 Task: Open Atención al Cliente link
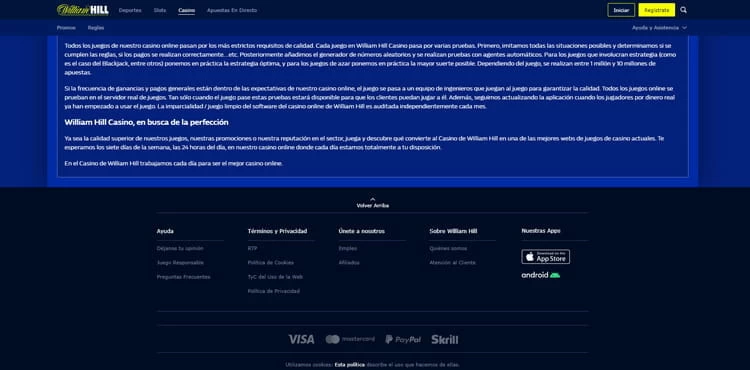[x=452, y=262]
